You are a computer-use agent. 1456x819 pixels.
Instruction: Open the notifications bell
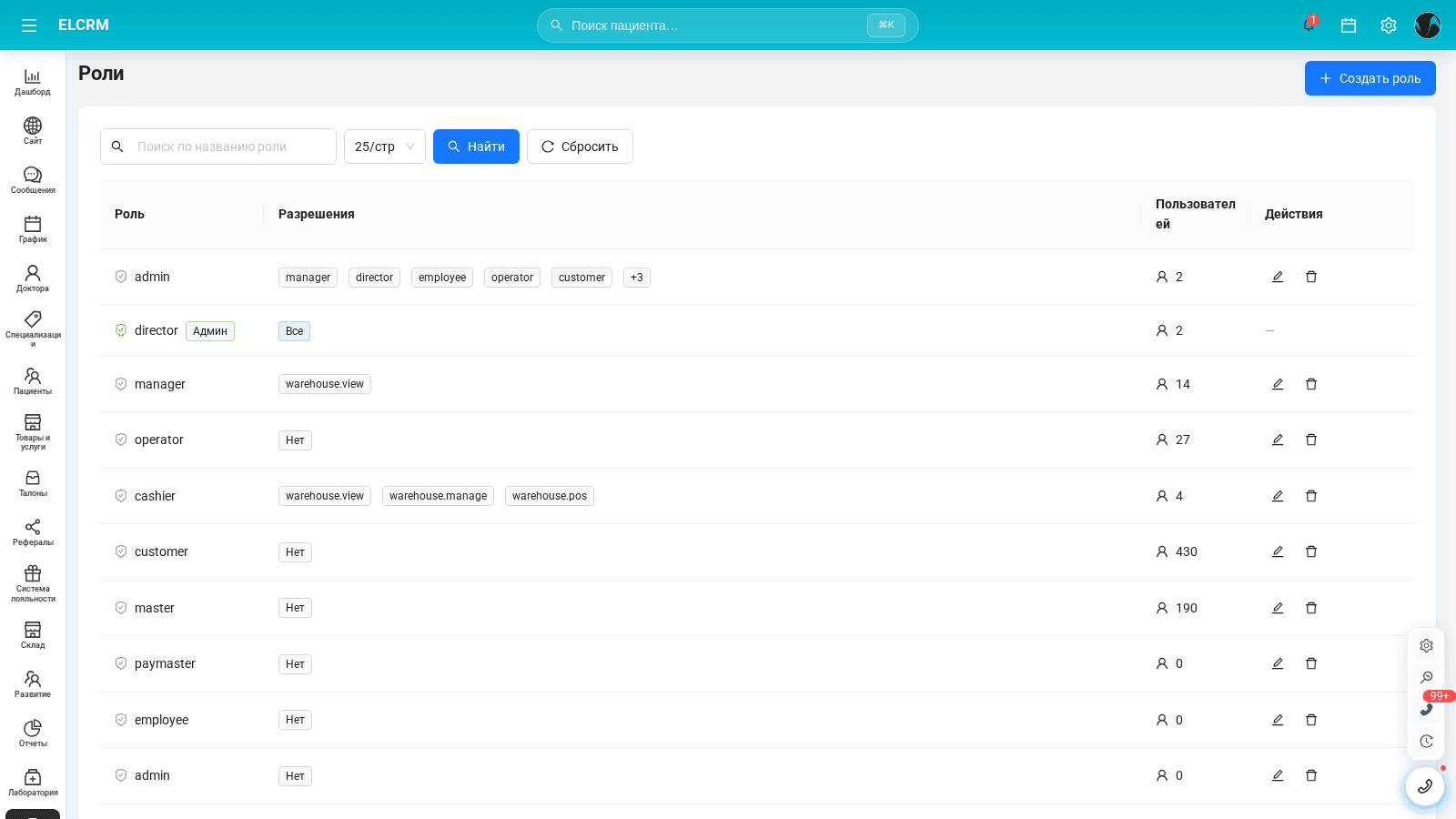(1309, 25)
